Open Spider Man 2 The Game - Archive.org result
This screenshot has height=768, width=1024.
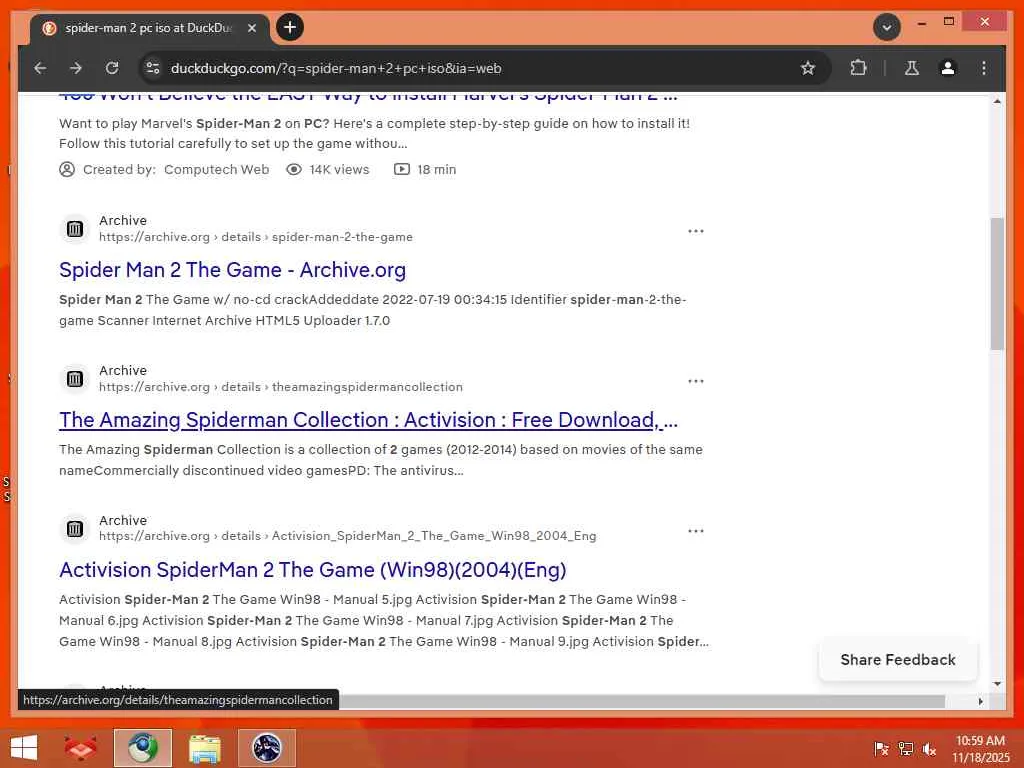[x=232, y=270]
